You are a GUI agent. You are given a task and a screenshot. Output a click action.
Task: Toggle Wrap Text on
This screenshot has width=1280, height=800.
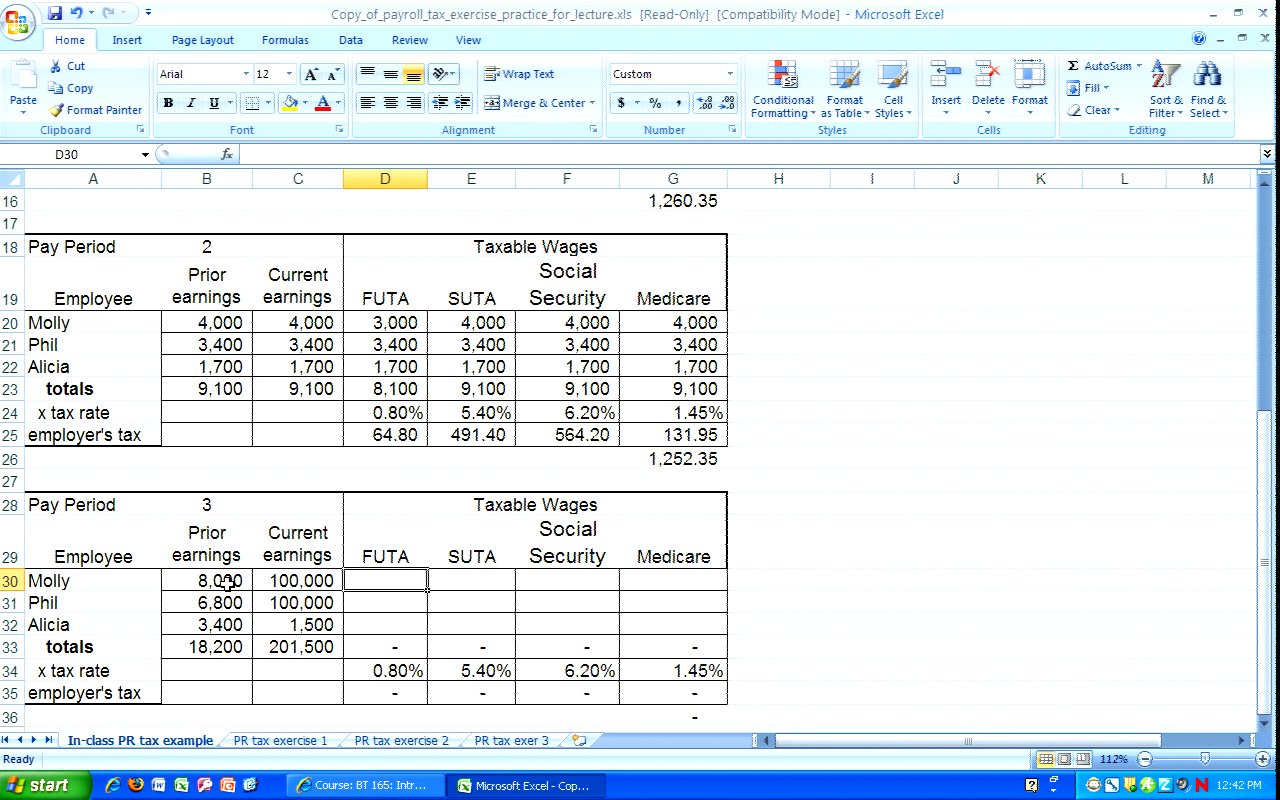(518, 74)
